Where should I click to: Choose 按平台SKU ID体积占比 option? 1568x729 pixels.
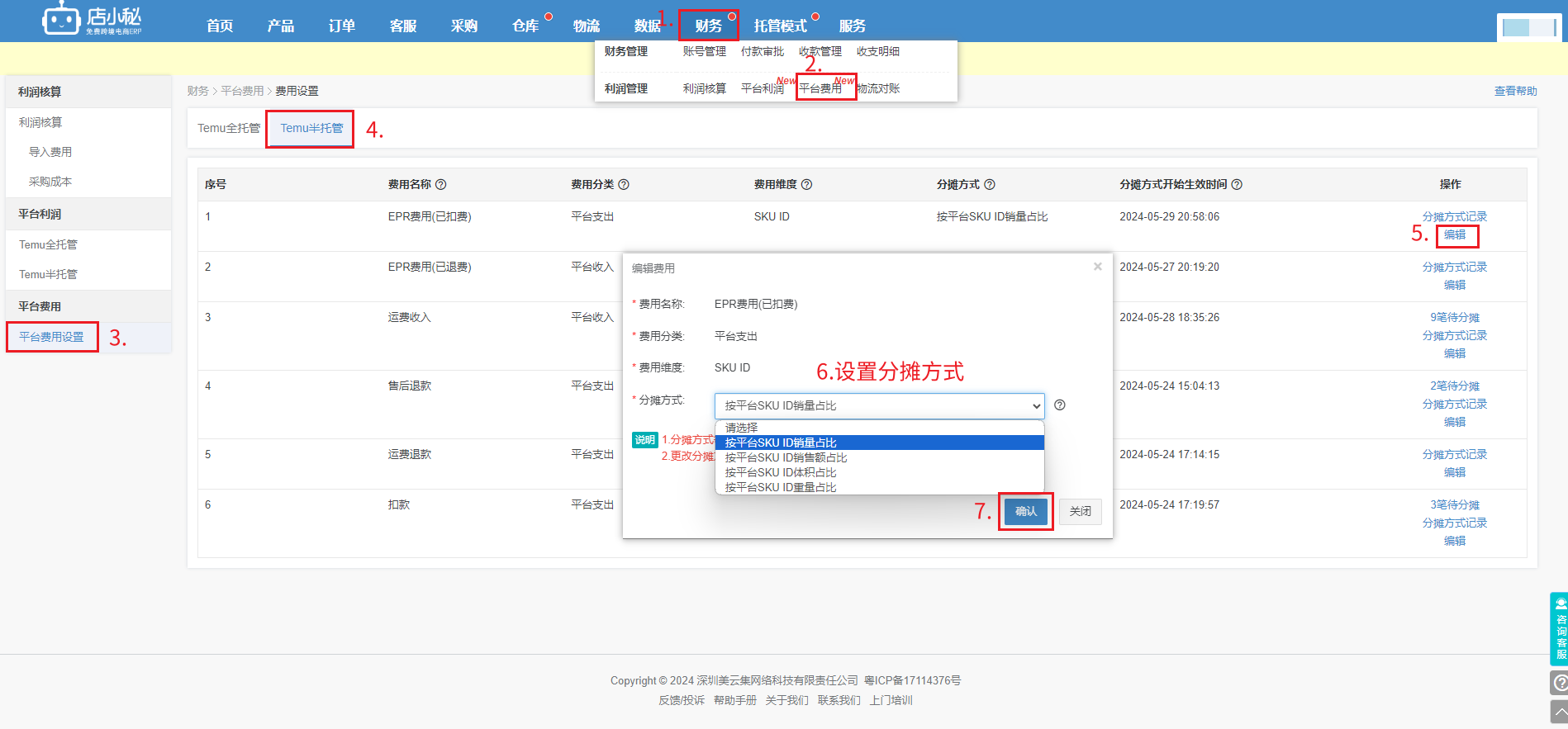pos(781,472)
